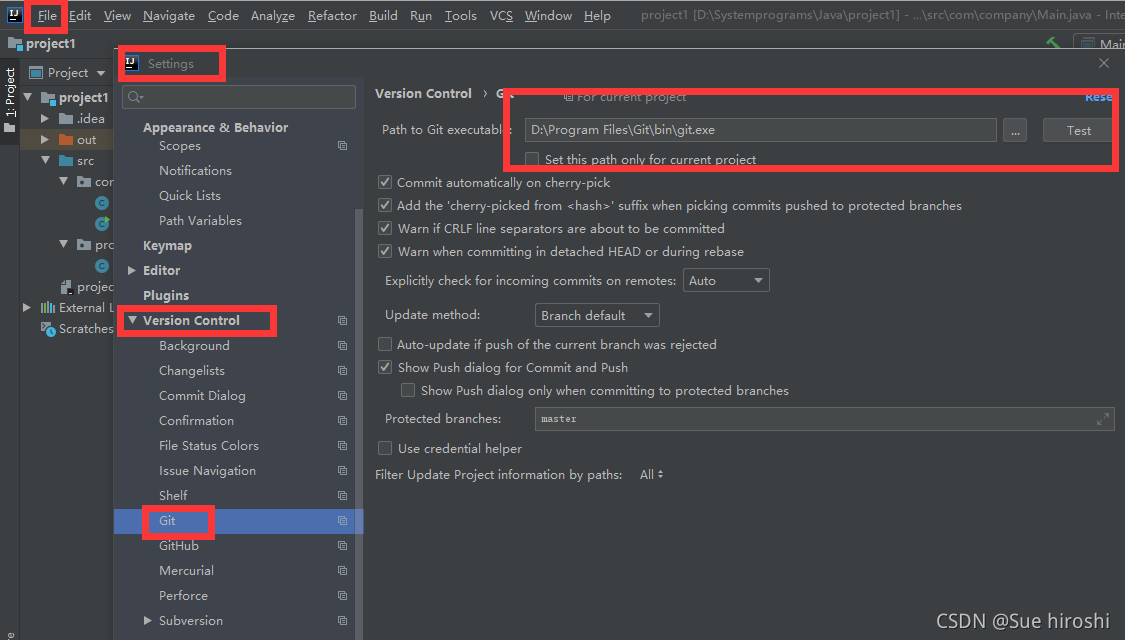Click project-level icon next to Mercurial
1125x640 pixels.
[342, 571]
